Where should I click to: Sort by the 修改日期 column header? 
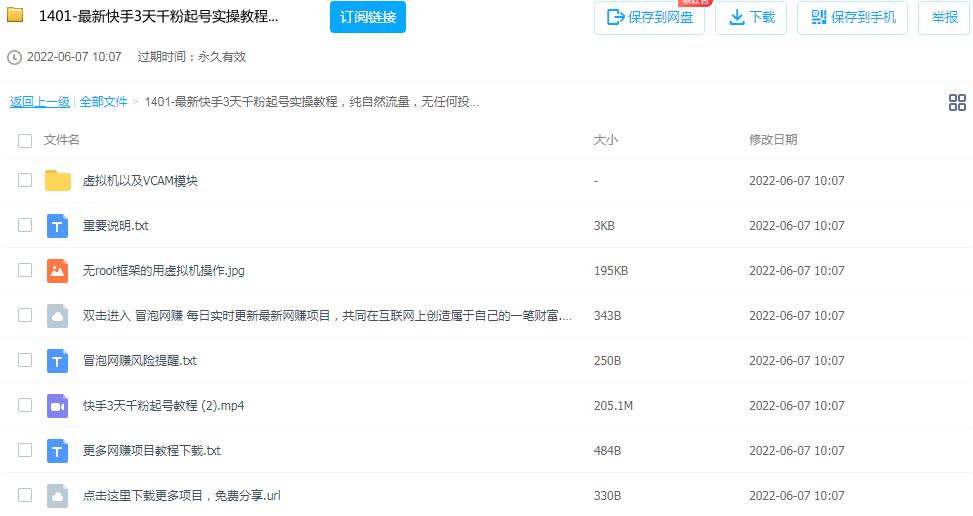773,140
